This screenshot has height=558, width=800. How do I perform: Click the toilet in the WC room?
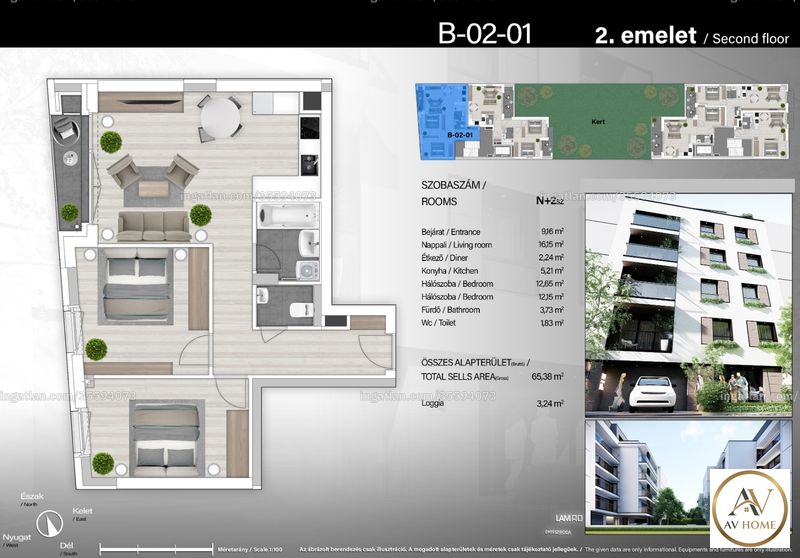[x=301, y=309]
